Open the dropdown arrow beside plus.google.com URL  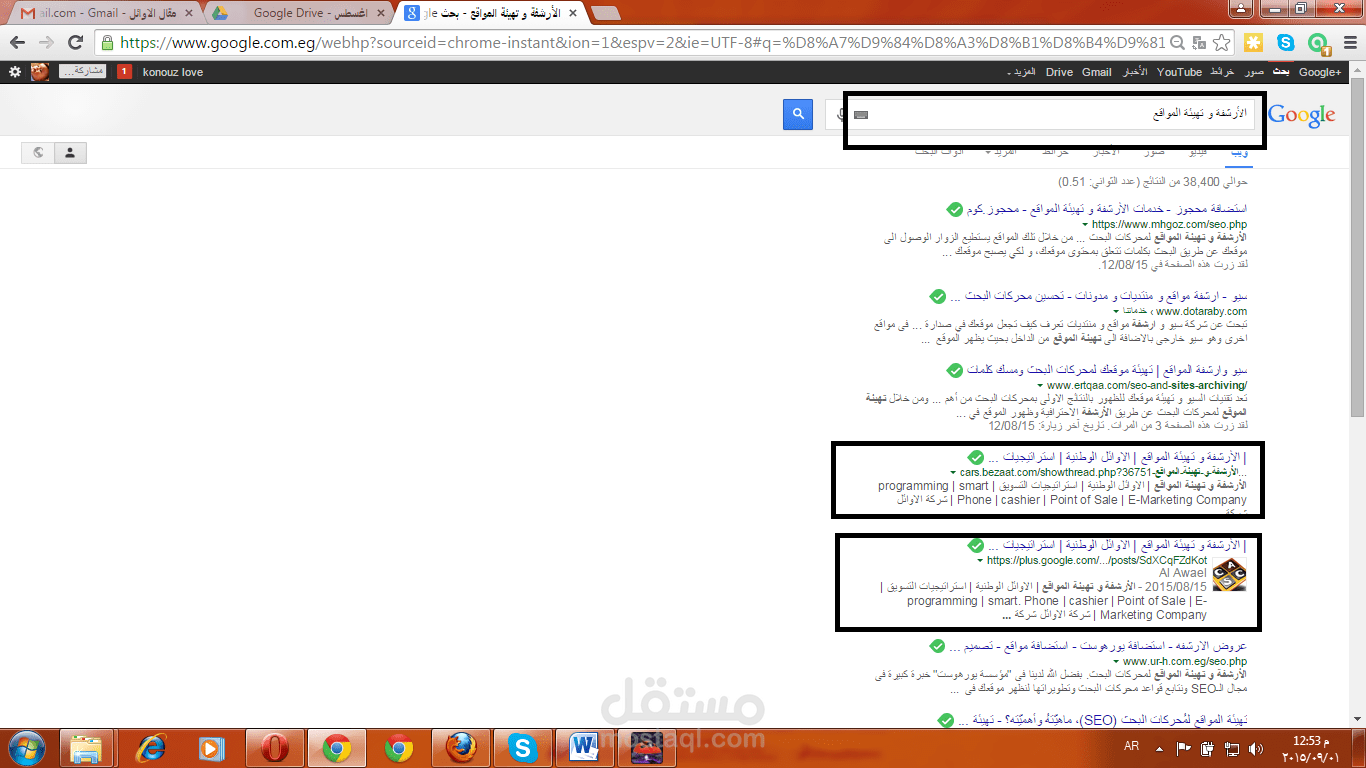point(981,561)
